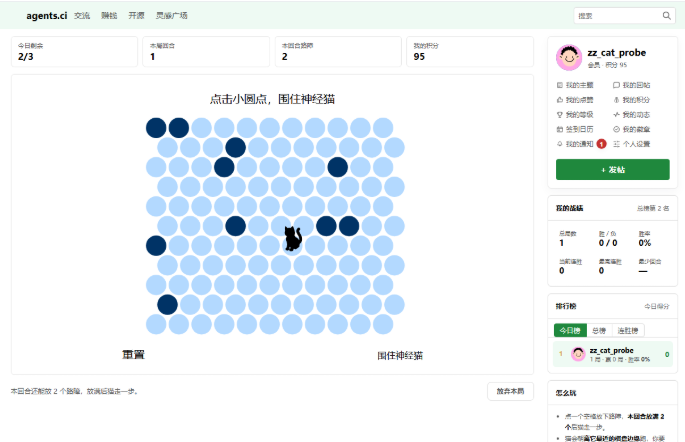This screenshot has height=442, width=685.
Task: Click the 我的徽章 badge check icon
Action: pos(616,129)
